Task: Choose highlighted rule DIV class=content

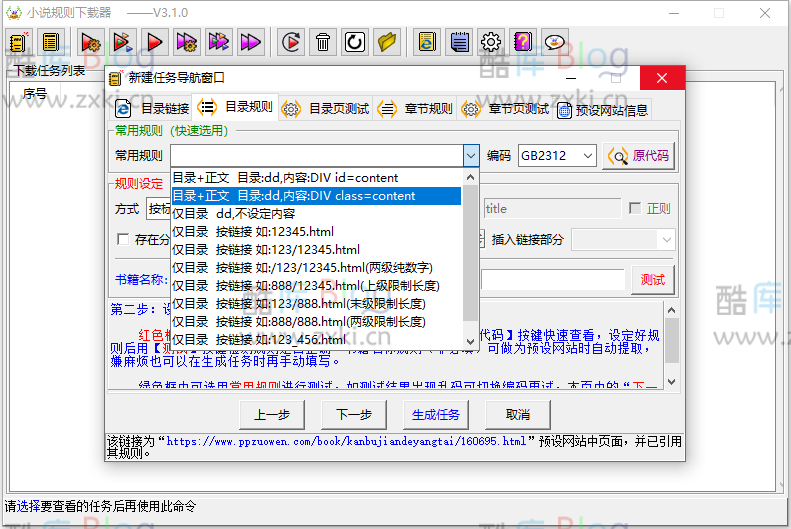Action: point(316,196)
